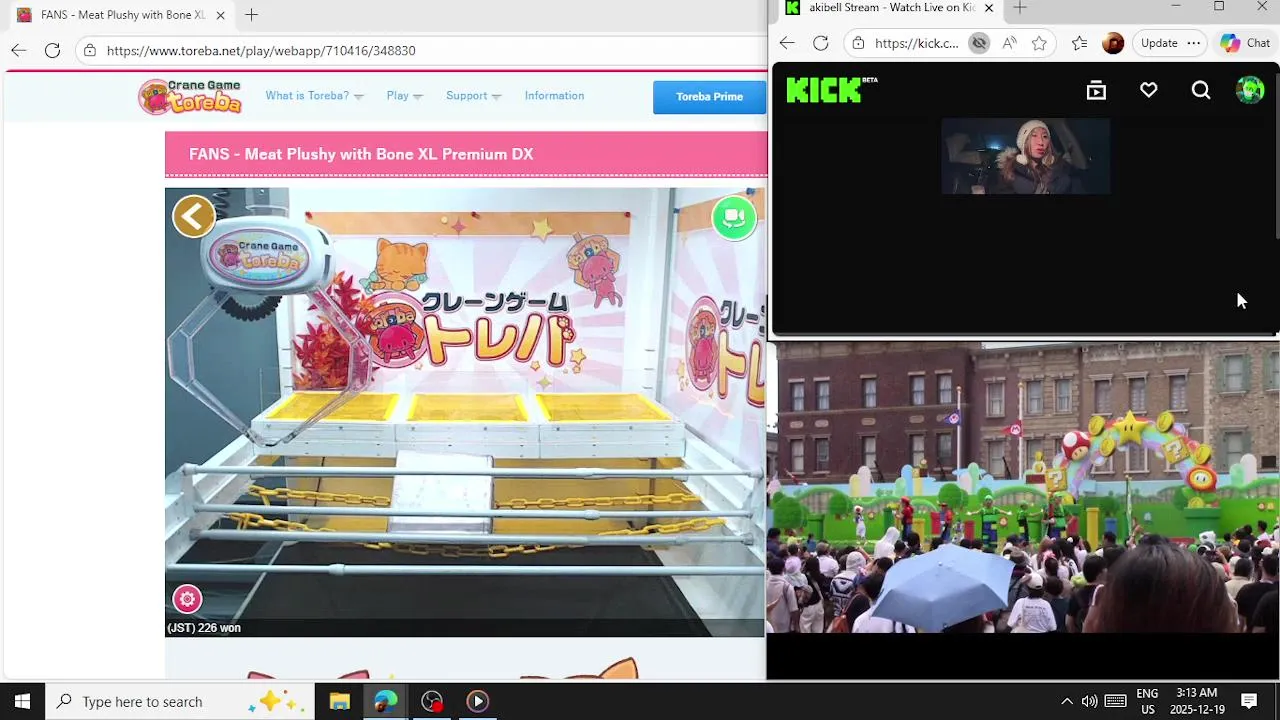Viewport: 1280px width, 720px height.
Task: Click the Kick URL address field
Action: tap(916, 43)
